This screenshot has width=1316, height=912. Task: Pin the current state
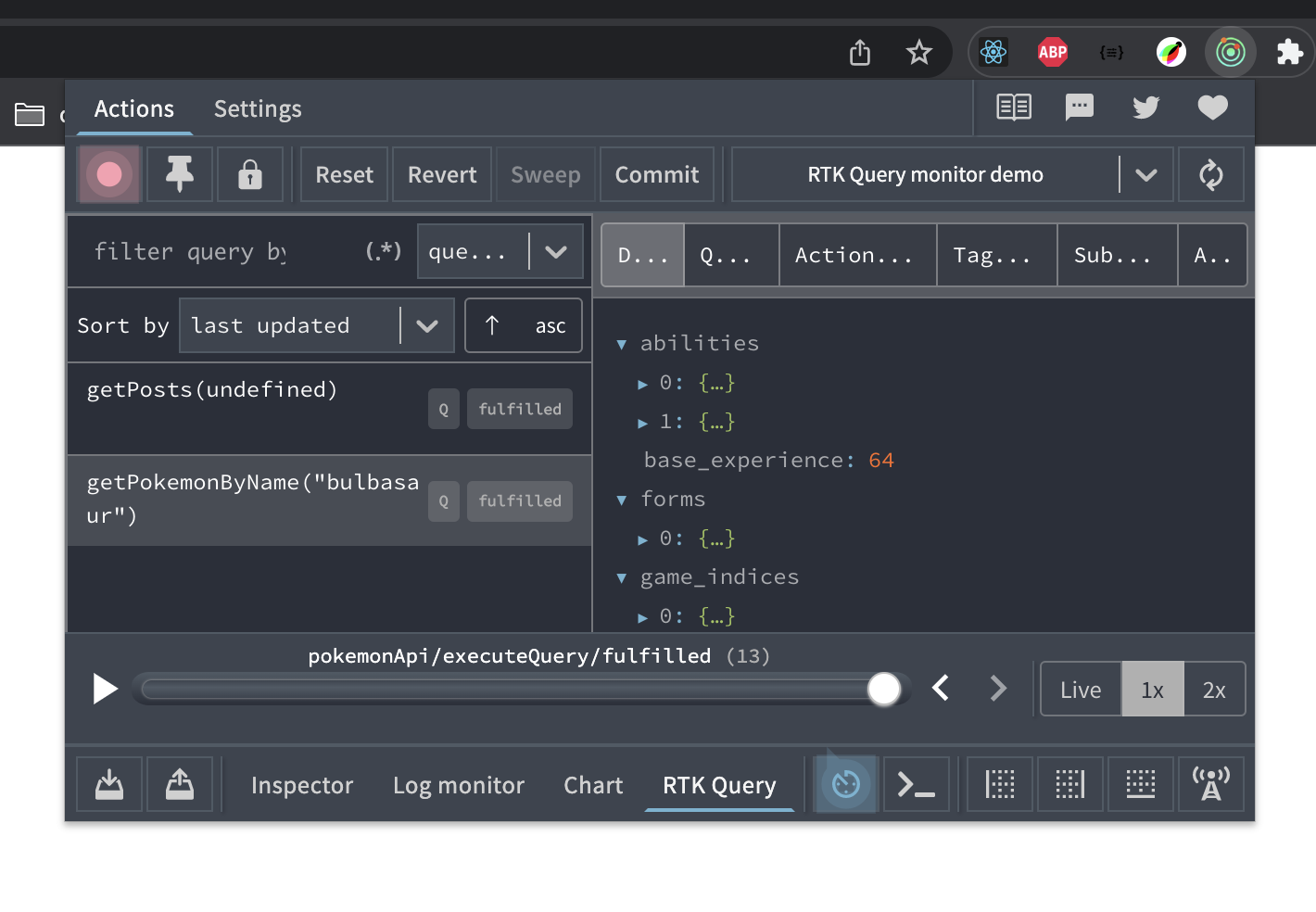coord(179,174)
